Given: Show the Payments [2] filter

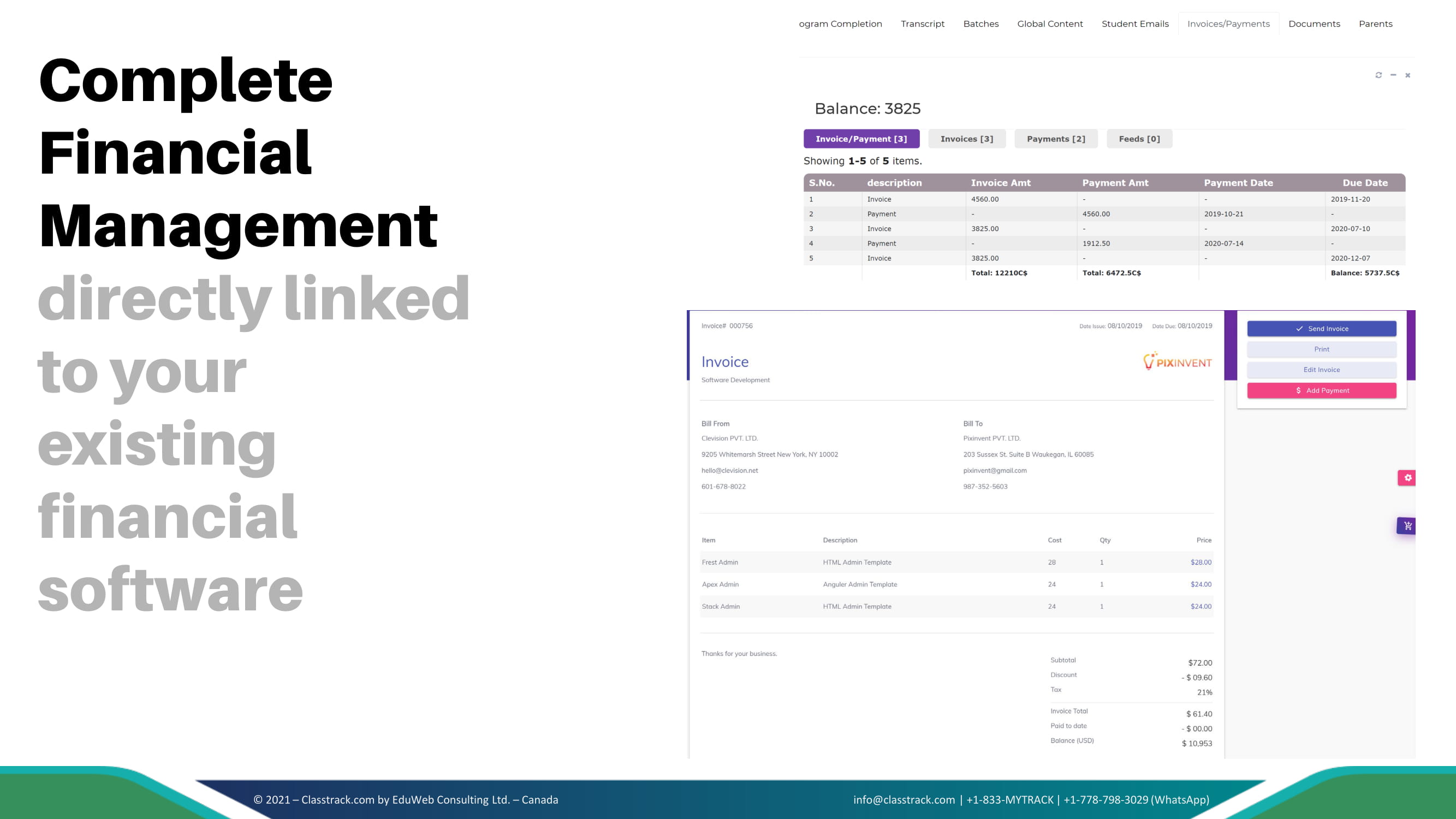Looking at the screenshot, I should pos(1056,139).
